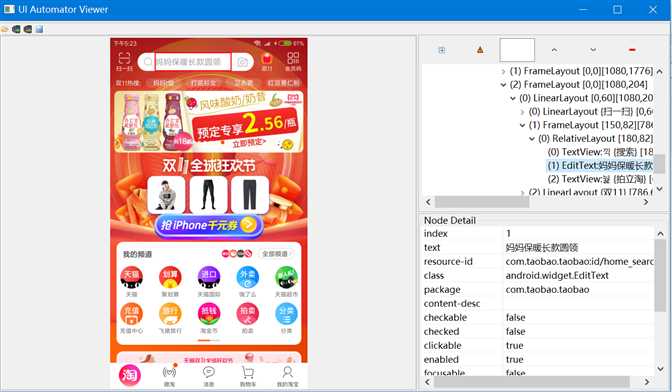Screen dimensions: 672x392
Task: Click Node Detail horizontal scrollbar thumb
Action: [x=532, y=381]
